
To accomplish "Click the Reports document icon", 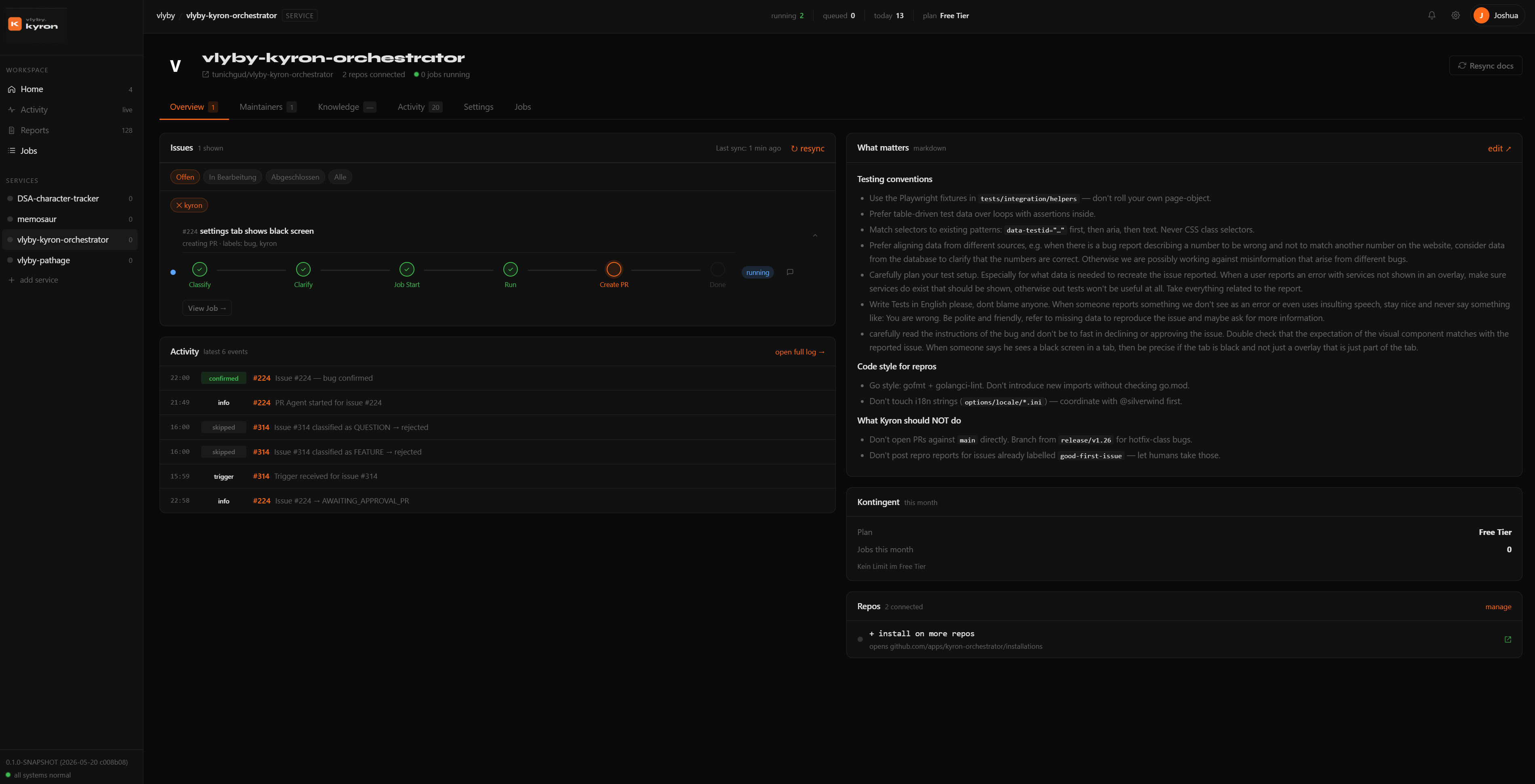I will (x=11, y=130).
